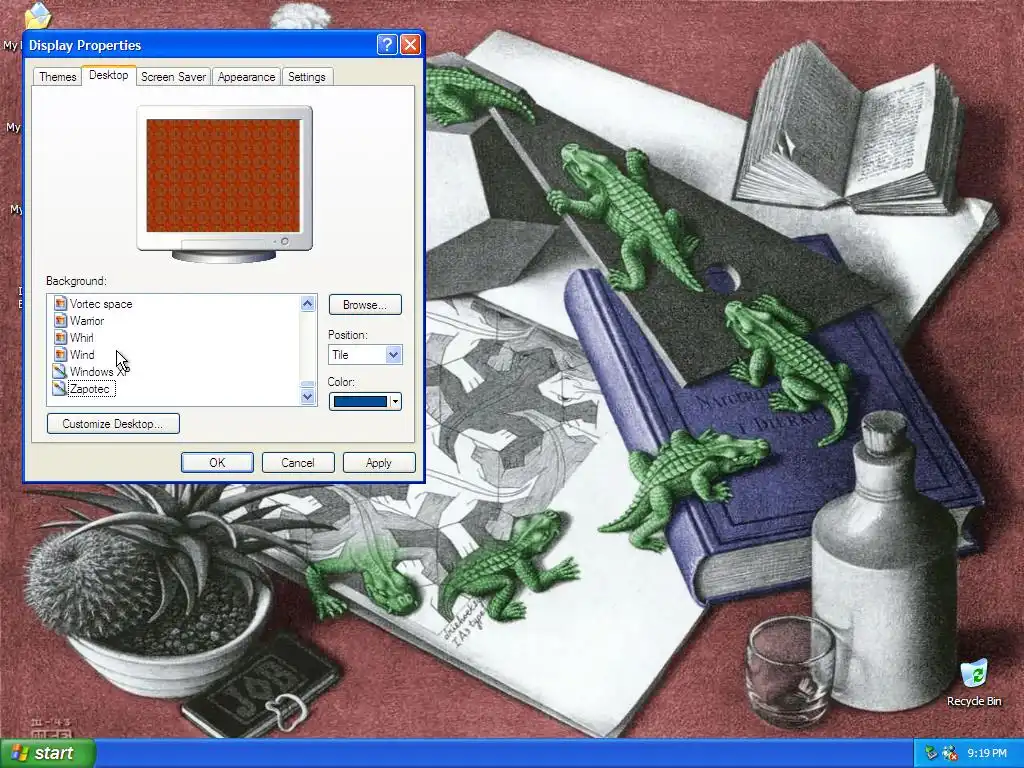Open the Color picker dropdown arrow

[x=395, y=402]
